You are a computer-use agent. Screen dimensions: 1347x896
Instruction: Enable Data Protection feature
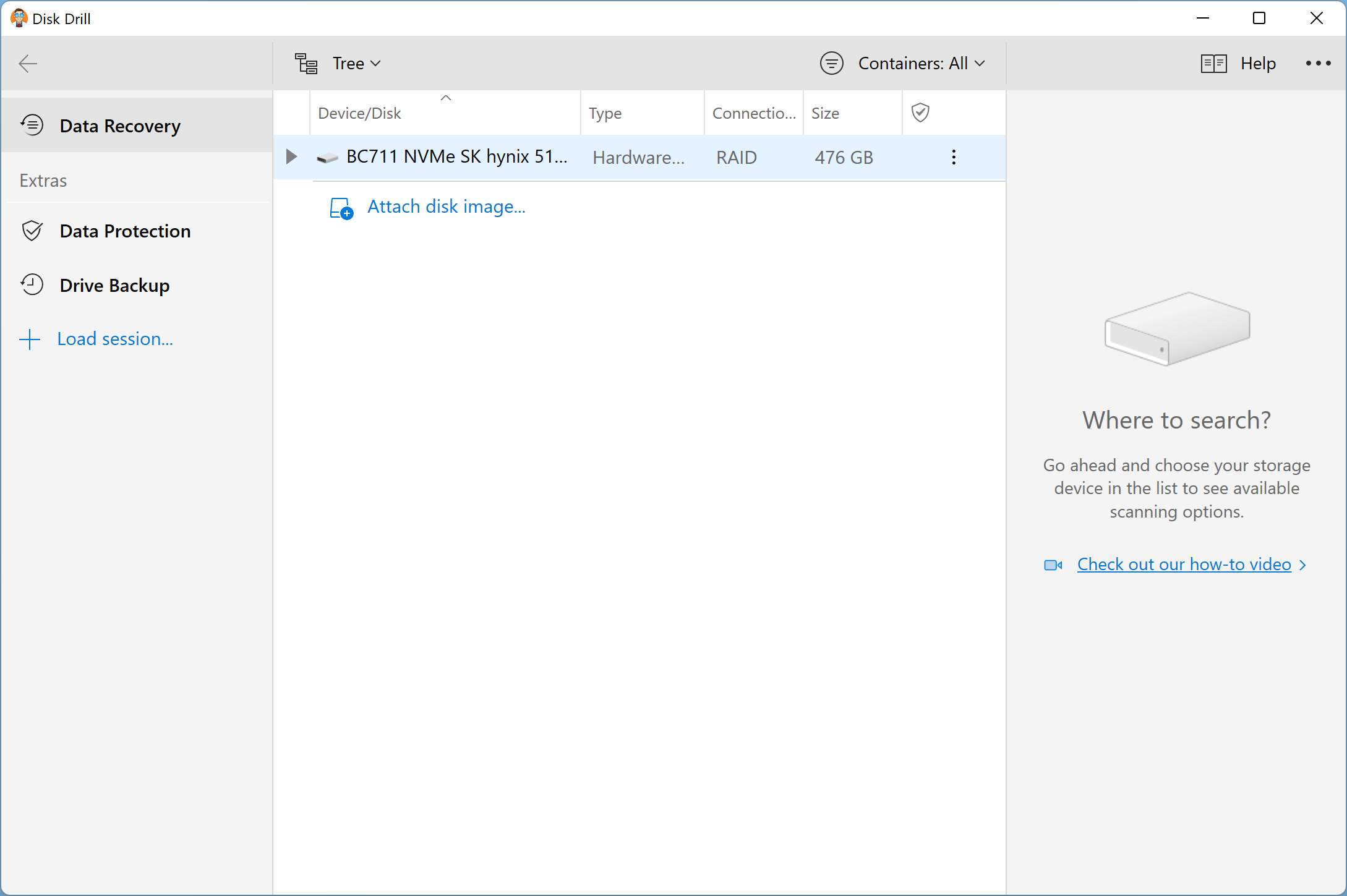125,231
